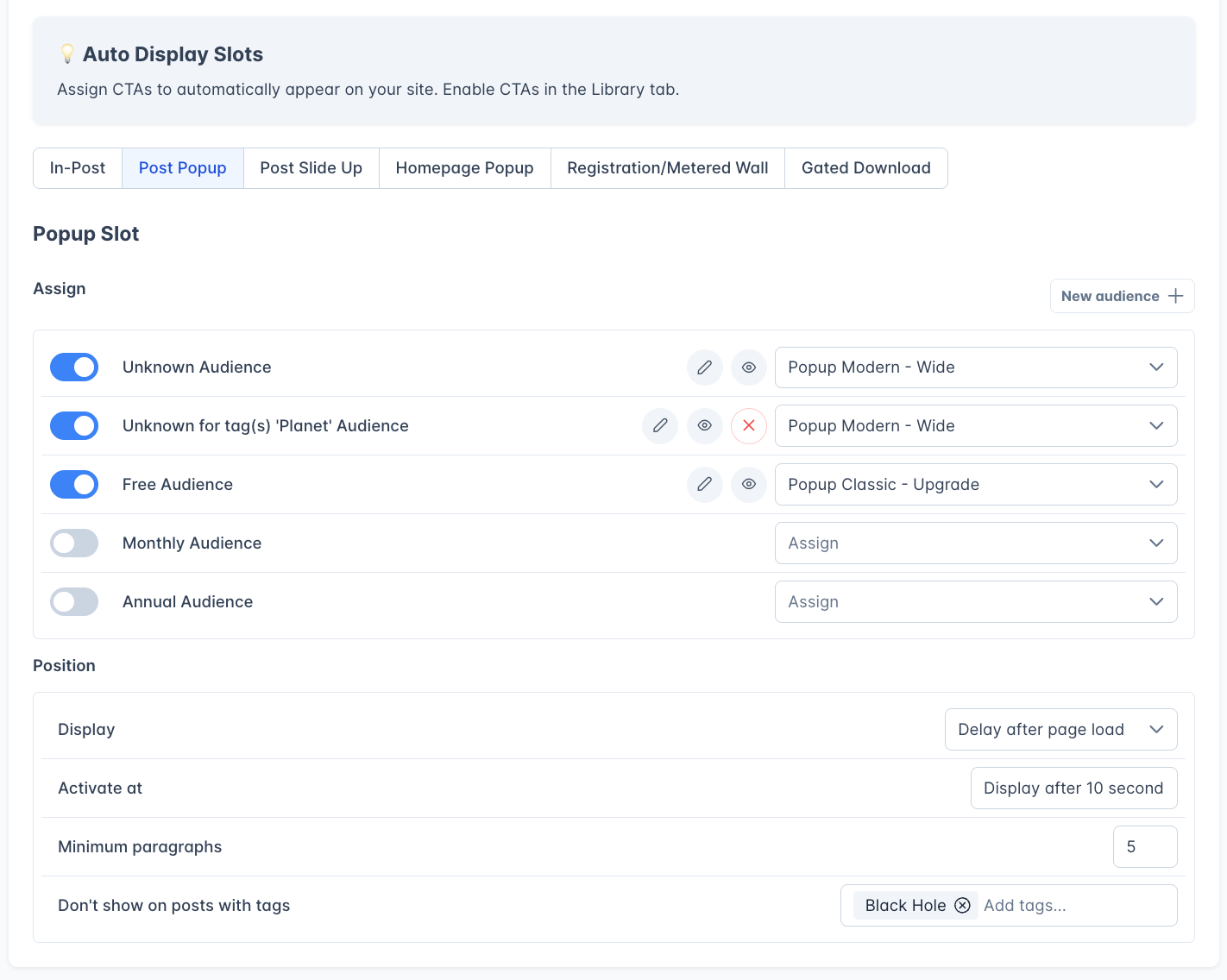Screen dimensions: 1227x980
Task: Remove the 'Planet' tag audience with the red X
Action: pyautogui.click(x=749, y=426)
